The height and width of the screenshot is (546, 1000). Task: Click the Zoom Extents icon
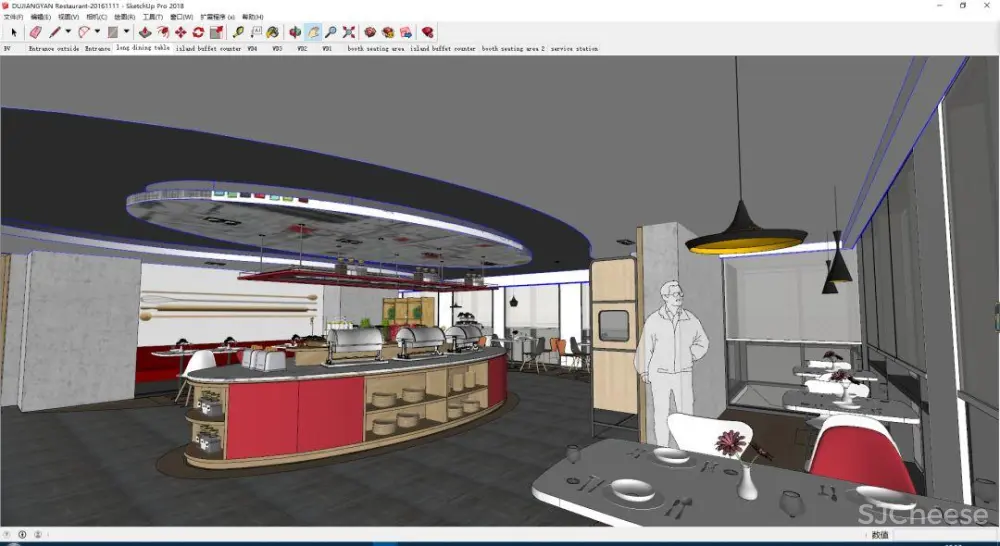pyautogui.click(x=349, y=33)
